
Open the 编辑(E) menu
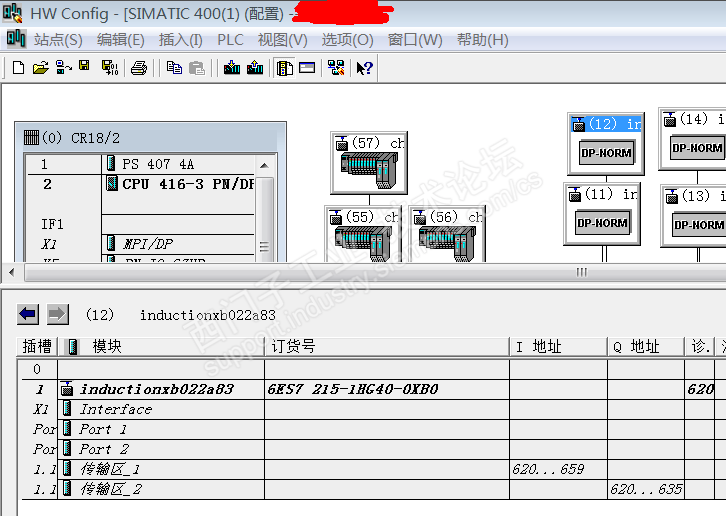(x=120, y=40)
